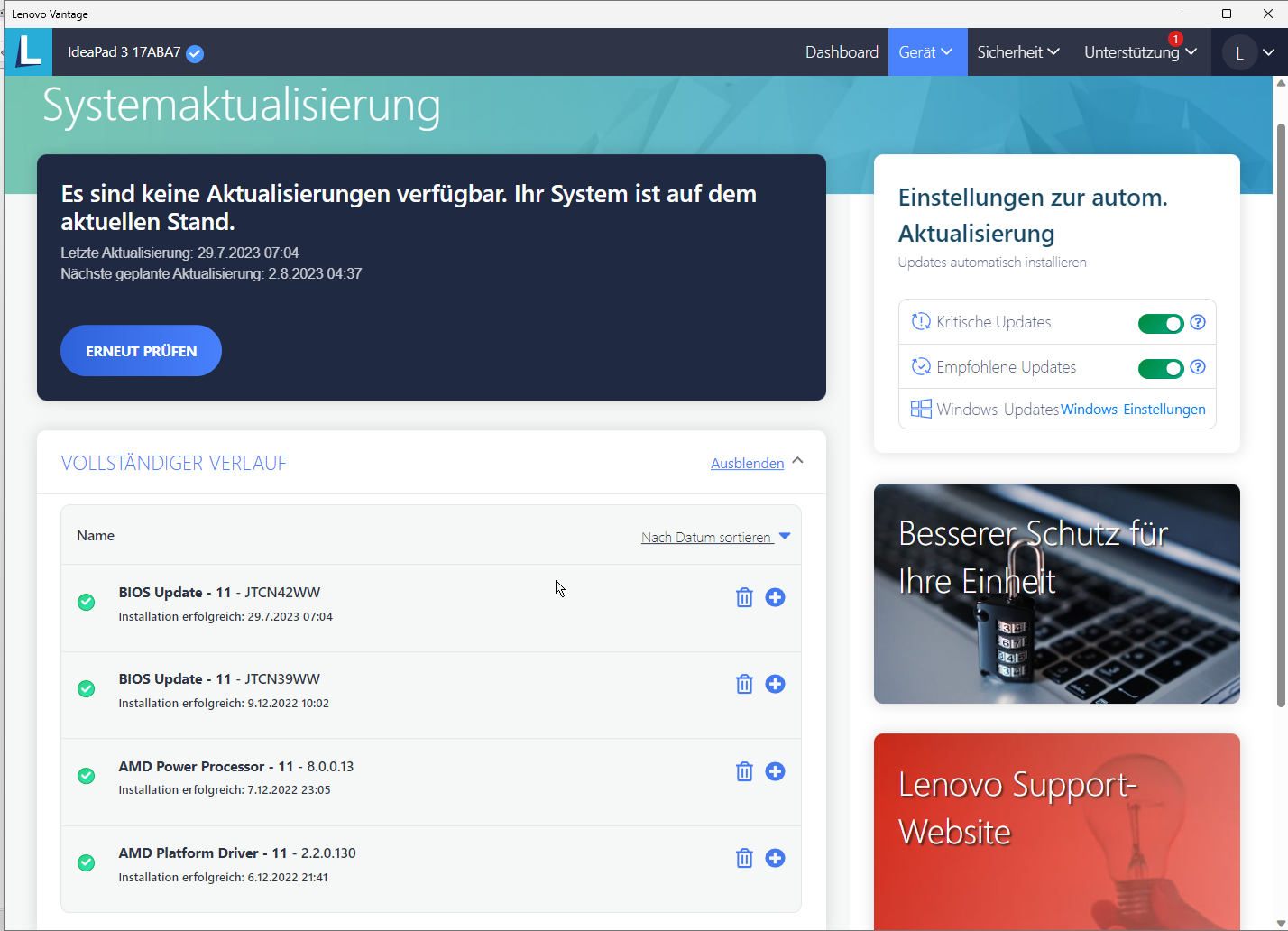The height and width of the screenshot is (931, 1288).
Task: Open the user profile avatar L
Action: (x=1239, y=53)
